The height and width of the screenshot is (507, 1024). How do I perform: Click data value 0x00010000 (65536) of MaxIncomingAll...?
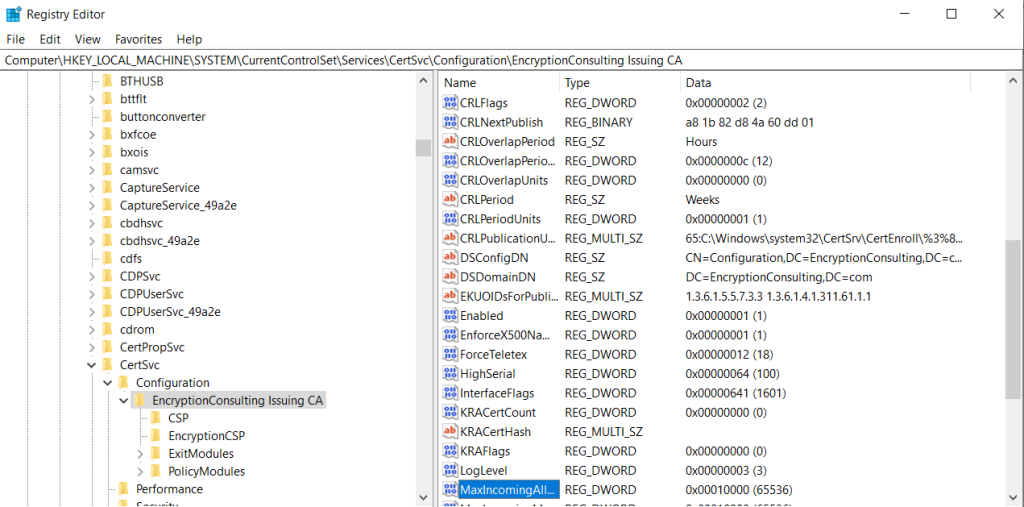(x=739, y=489)
